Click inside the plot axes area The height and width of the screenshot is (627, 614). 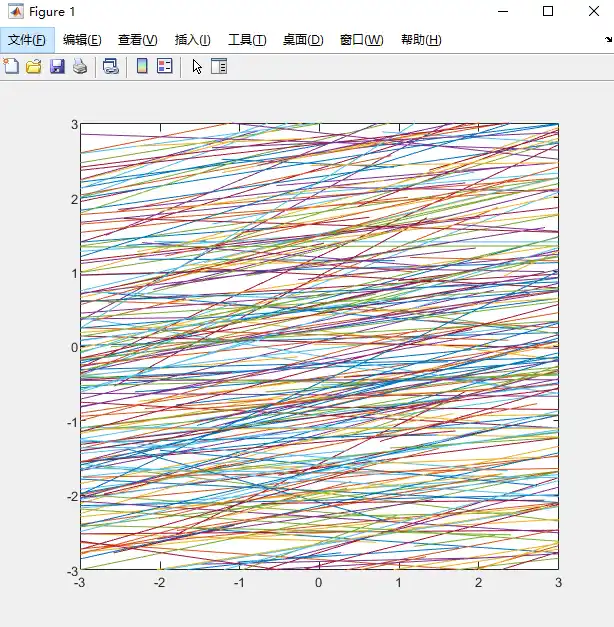point(319,346)
